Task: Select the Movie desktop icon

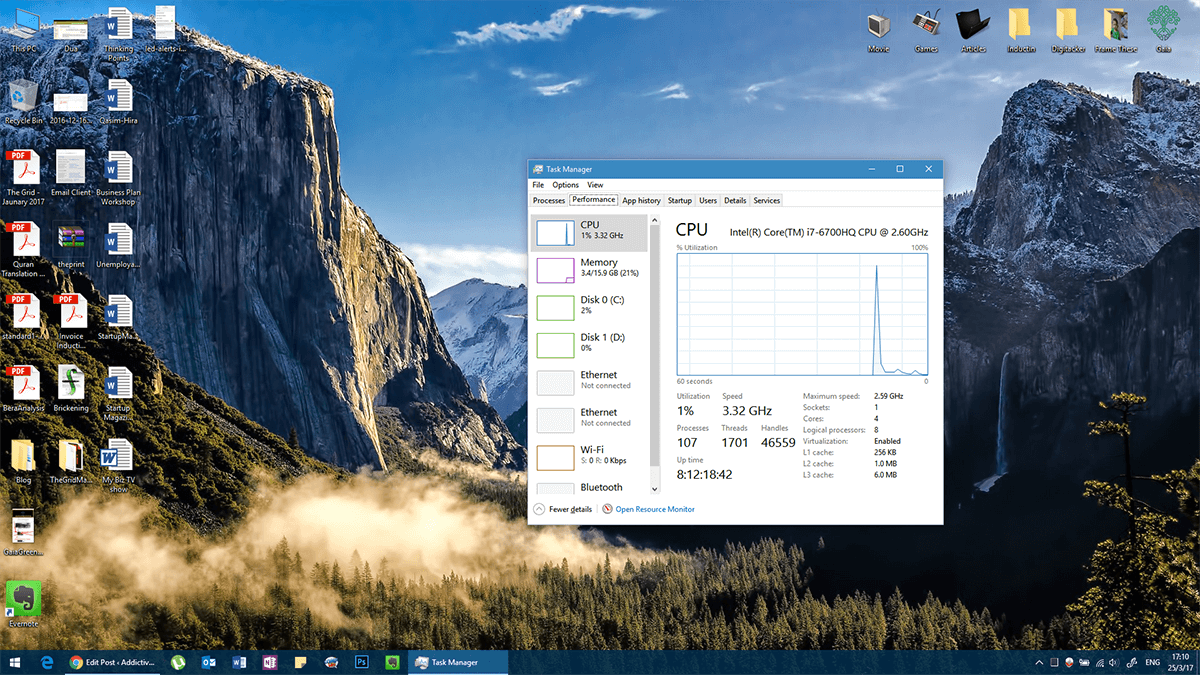Action: coord(879,30)
